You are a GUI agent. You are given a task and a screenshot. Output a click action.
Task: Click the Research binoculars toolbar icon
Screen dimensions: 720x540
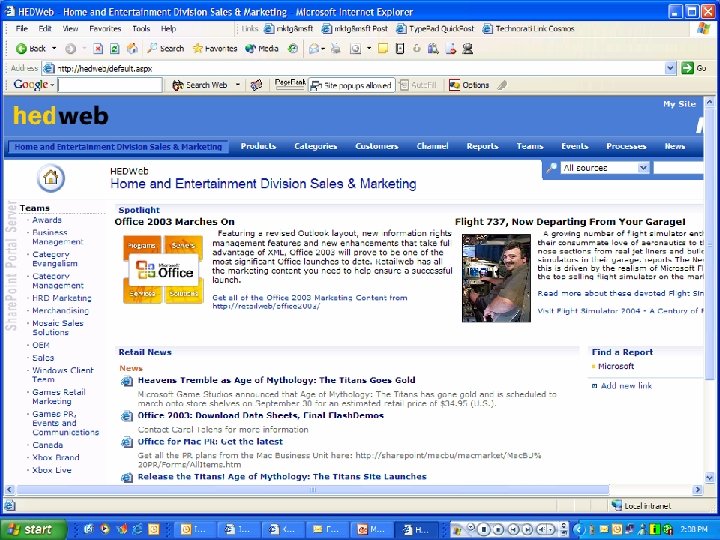click(x=433, y=48)
